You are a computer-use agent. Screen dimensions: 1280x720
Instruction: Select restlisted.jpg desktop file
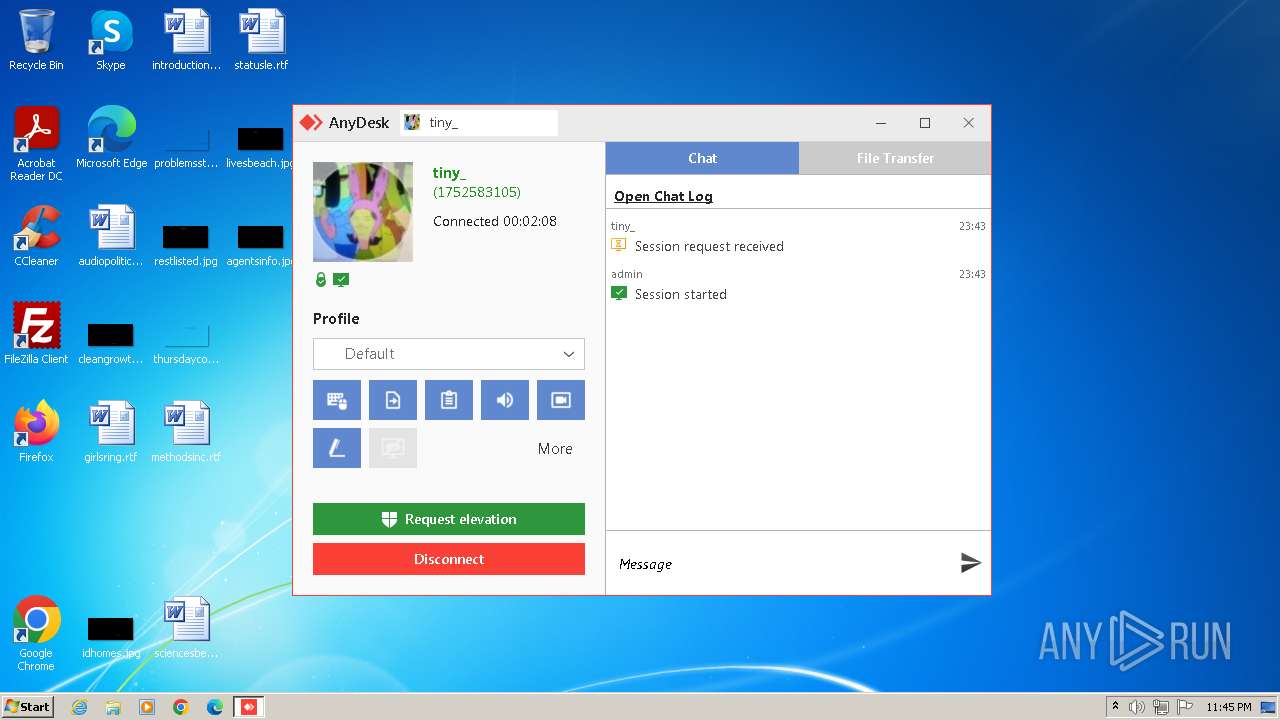click(x=186, y=243)
